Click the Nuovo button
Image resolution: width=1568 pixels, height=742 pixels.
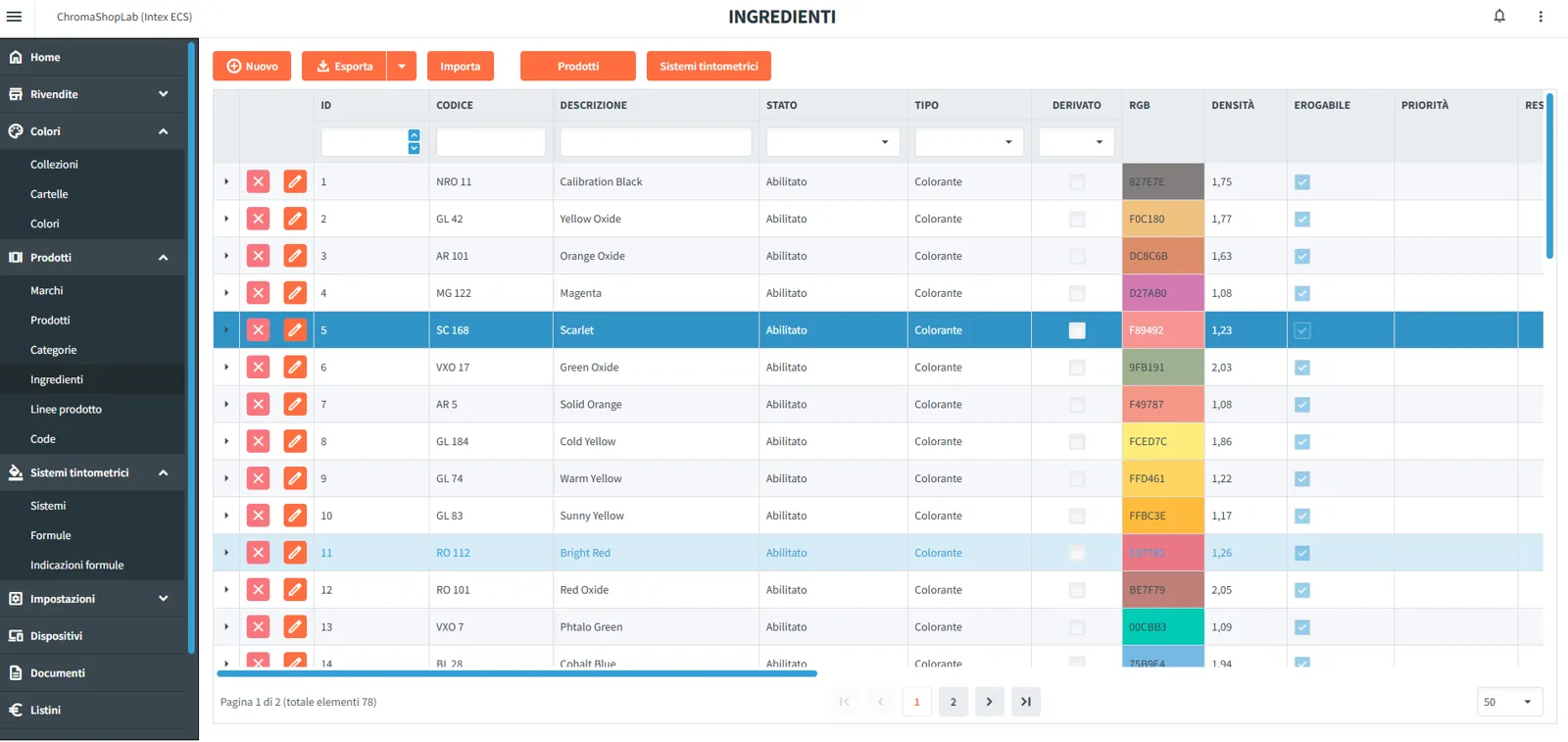click(252, 66)
